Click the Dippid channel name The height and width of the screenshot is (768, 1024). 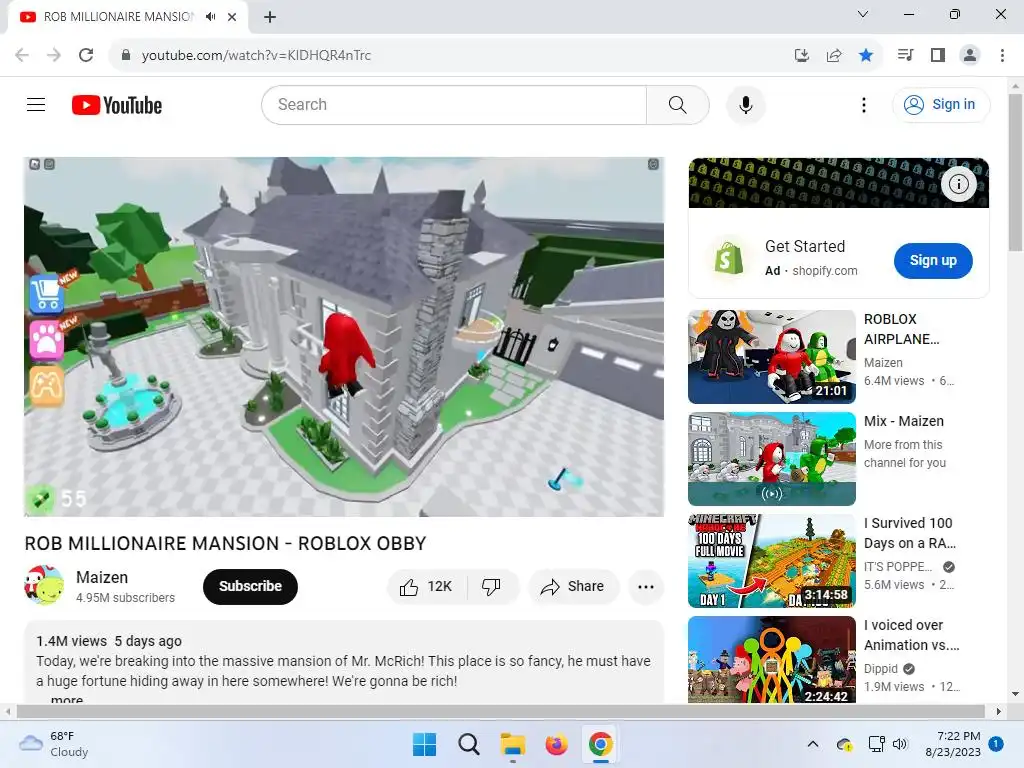880,669
